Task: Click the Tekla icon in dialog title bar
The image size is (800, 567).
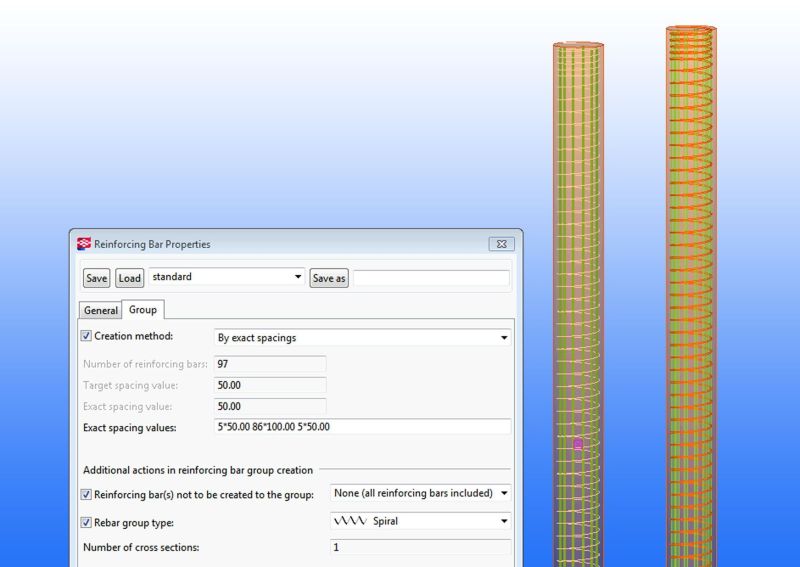Action: point(84,244)
